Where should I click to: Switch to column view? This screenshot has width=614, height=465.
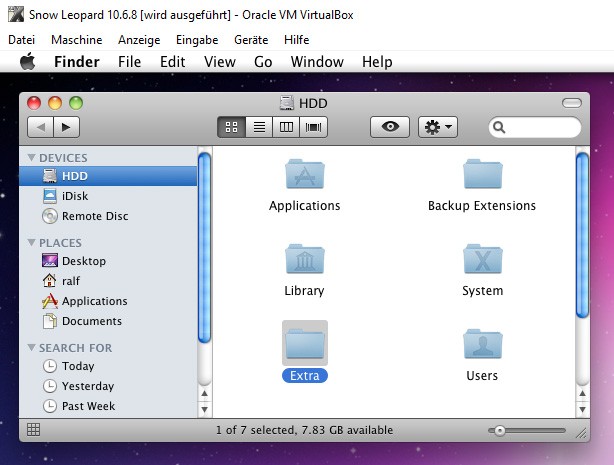pos(286,127)
